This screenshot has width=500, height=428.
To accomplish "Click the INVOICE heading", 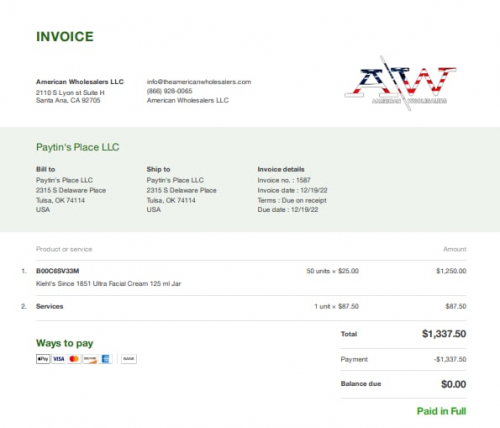I will [x=65, y=37].
